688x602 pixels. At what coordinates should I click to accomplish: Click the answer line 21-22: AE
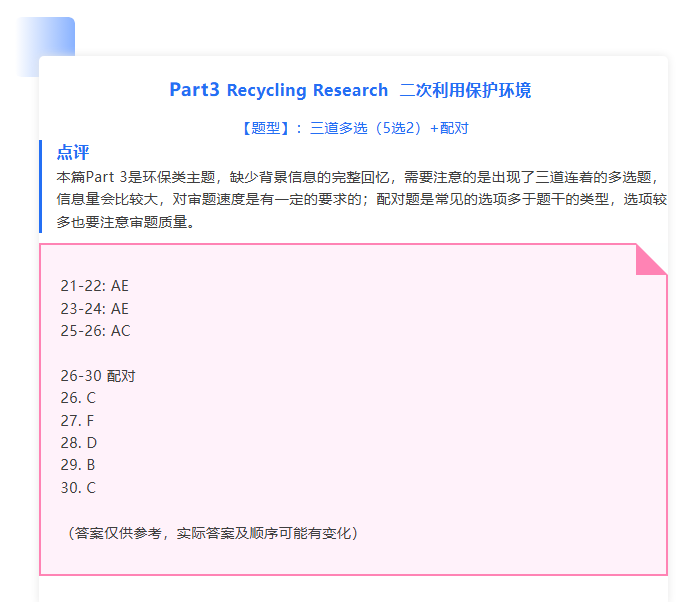coord(94,286)
